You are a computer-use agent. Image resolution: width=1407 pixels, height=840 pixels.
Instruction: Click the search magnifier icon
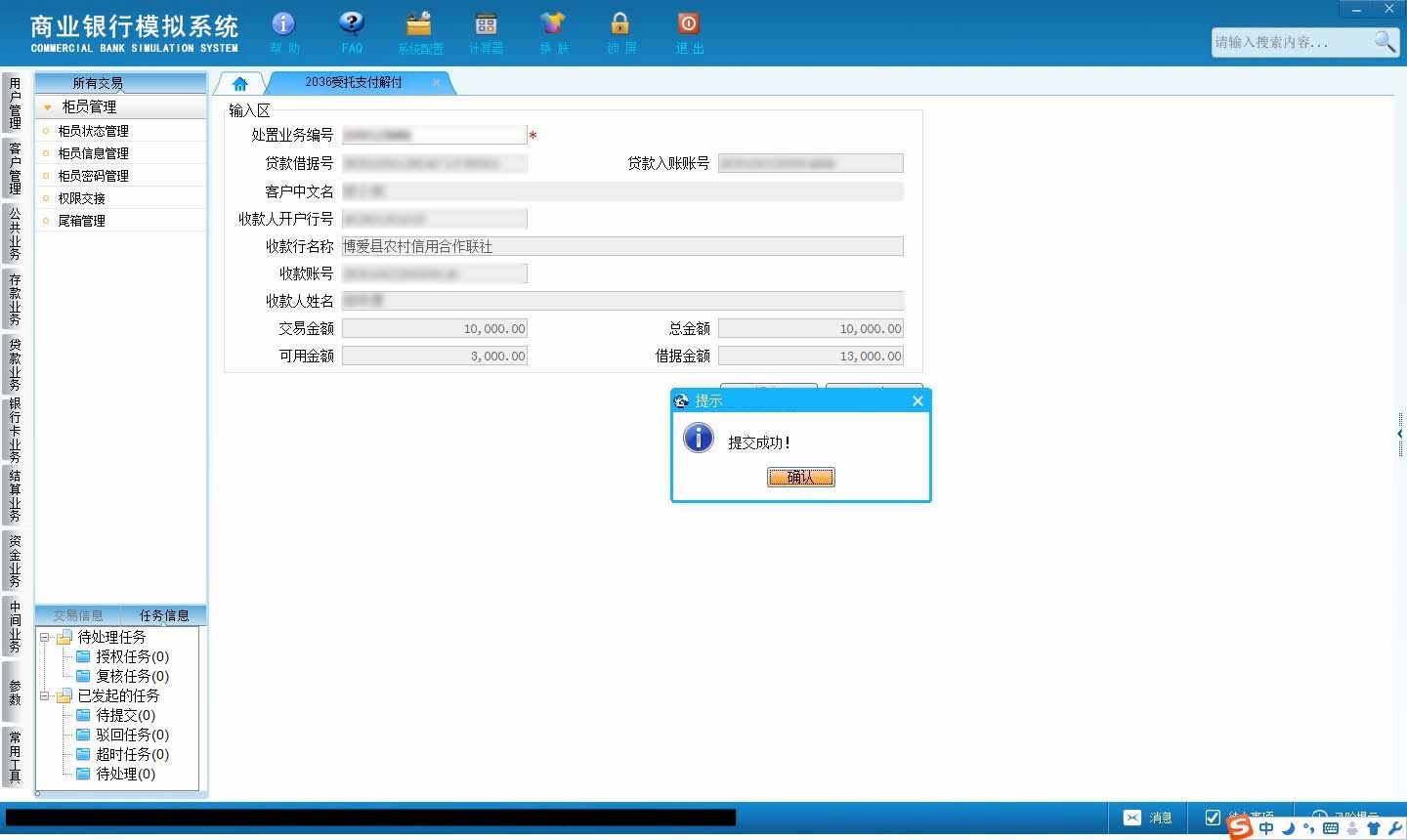click(1385, 41)
